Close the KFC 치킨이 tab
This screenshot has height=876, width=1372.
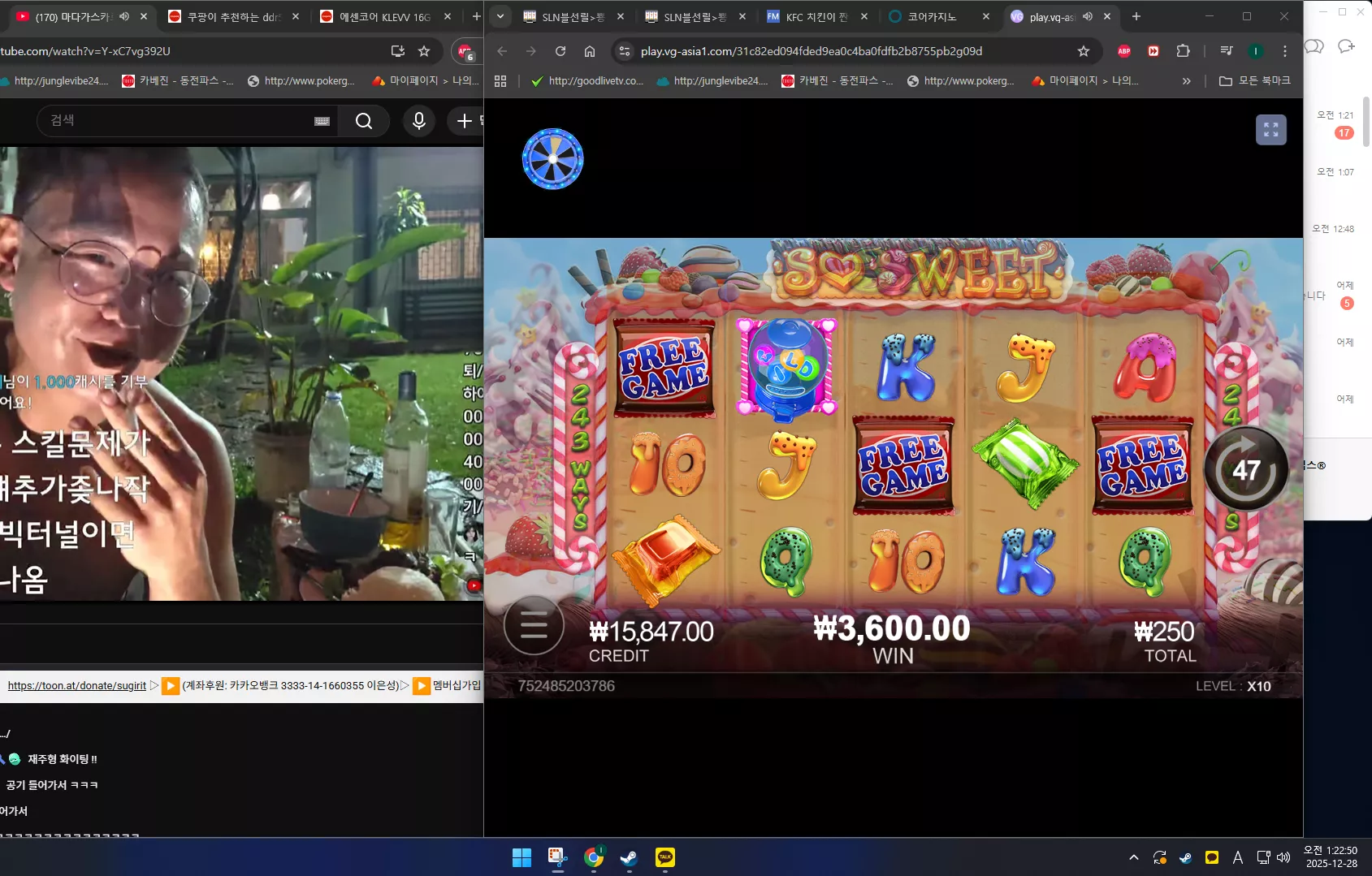point(864,16)
